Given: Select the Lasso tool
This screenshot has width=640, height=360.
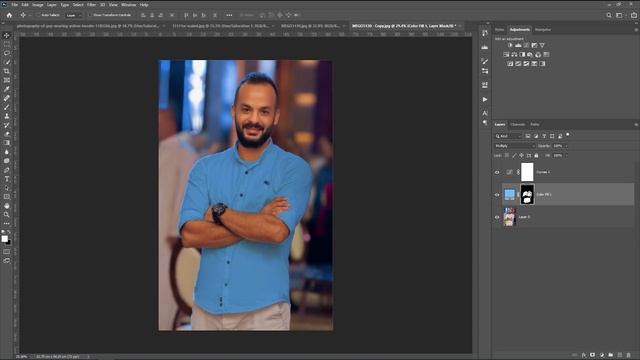Looking at the screenshot, I should [7, 53].
